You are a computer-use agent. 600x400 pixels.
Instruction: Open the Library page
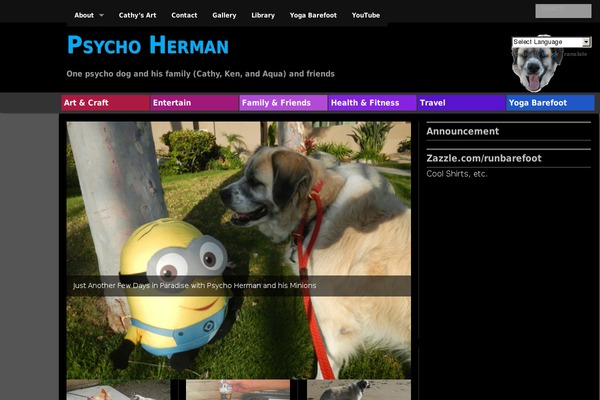click(263, 15)
